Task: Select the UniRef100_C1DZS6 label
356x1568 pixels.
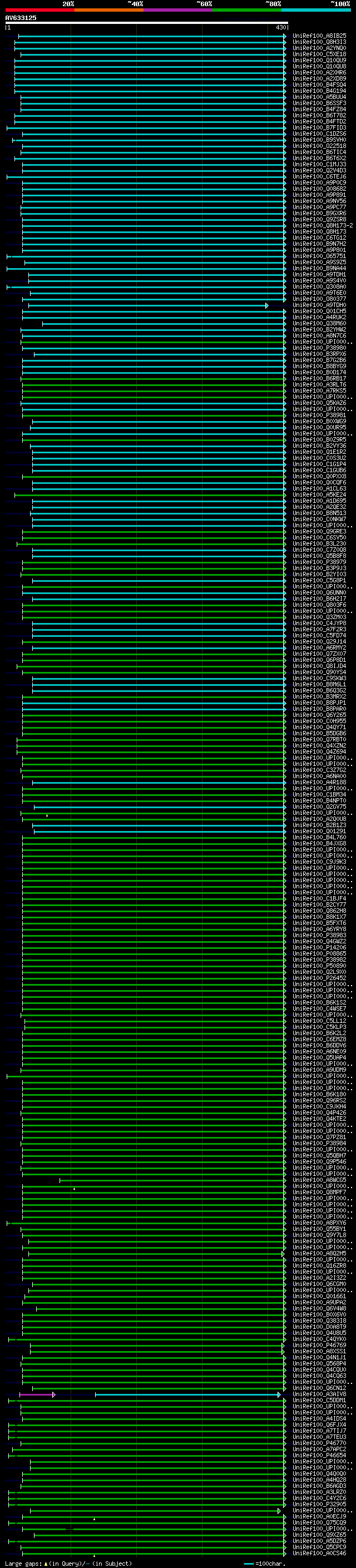Action: (x=319, y=134)
